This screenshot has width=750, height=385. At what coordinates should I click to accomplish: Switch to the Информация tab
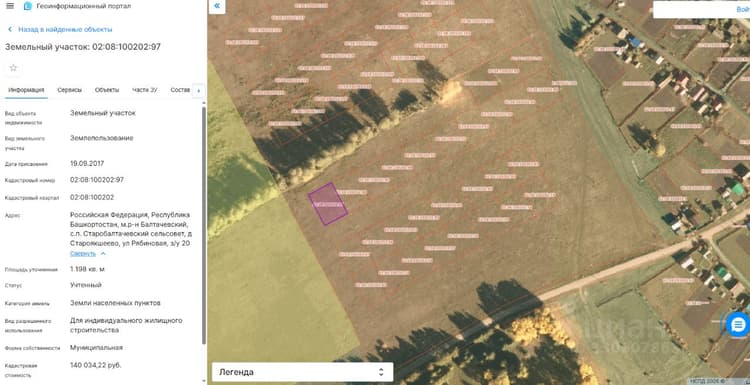[26, 90]
